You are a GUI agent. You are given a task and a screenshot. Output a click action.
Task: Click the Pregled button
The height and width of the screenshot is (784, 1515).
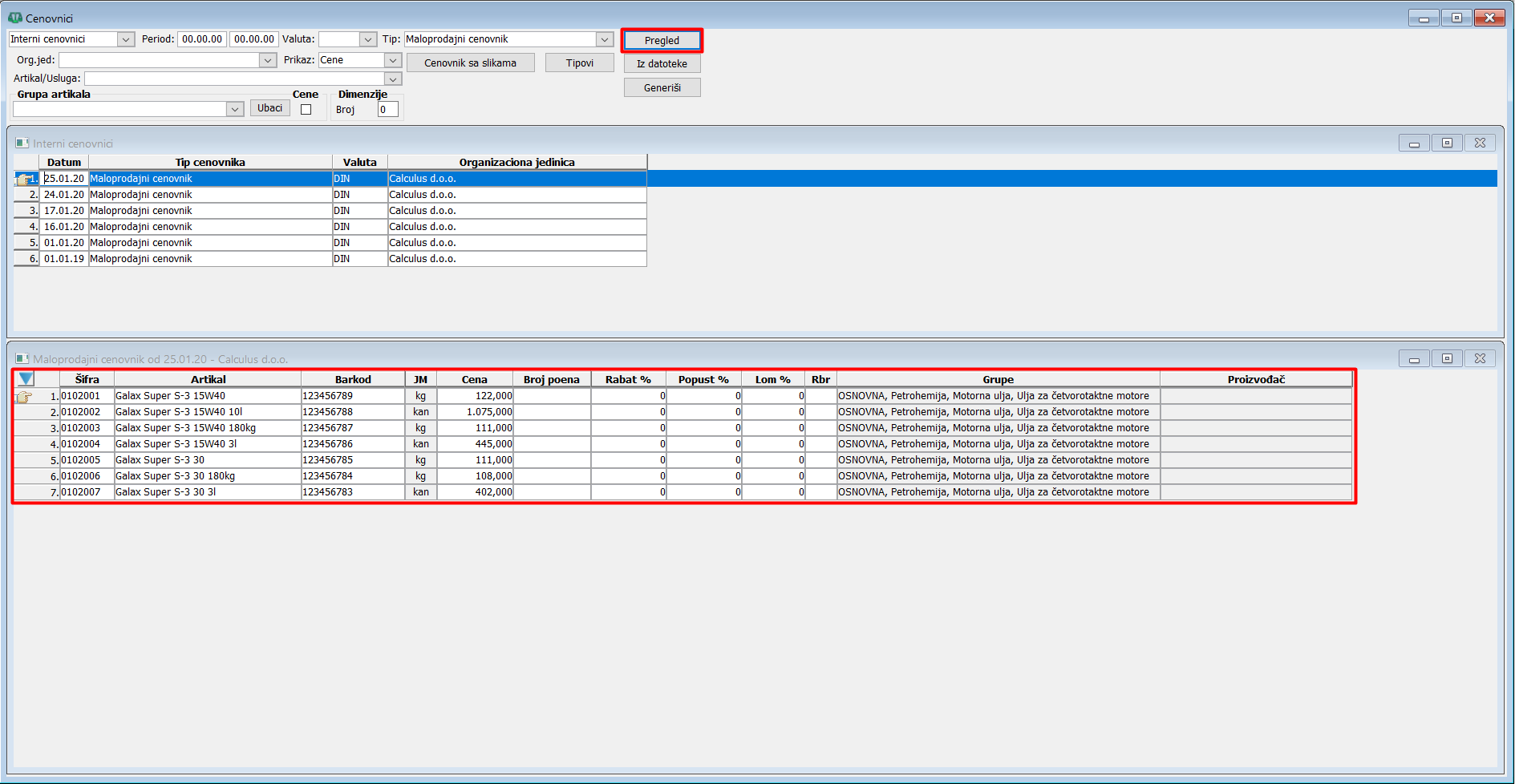[662, 40]
